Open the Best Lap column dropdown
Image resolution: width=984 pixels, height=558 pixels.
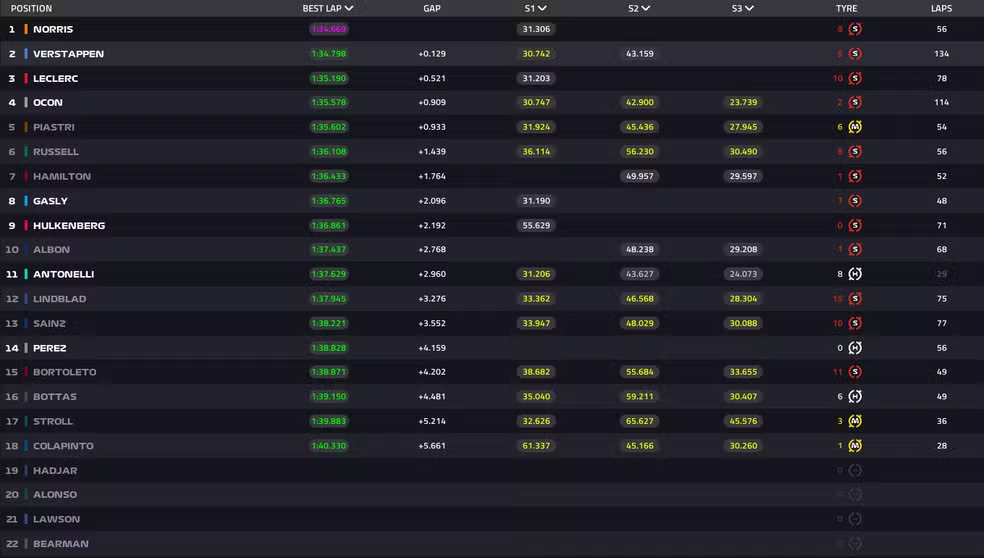pyautogui.click(x=348, y=8)
